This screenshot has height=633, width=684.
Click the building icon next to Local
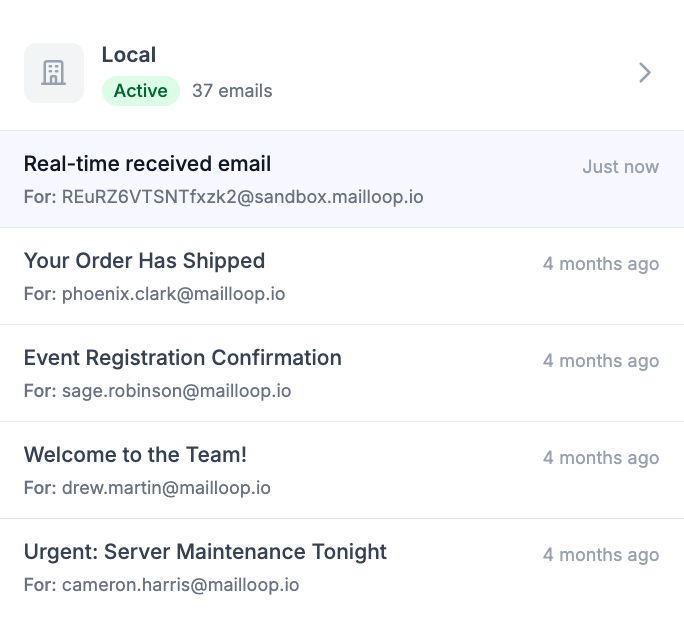[x=53, y=73]
